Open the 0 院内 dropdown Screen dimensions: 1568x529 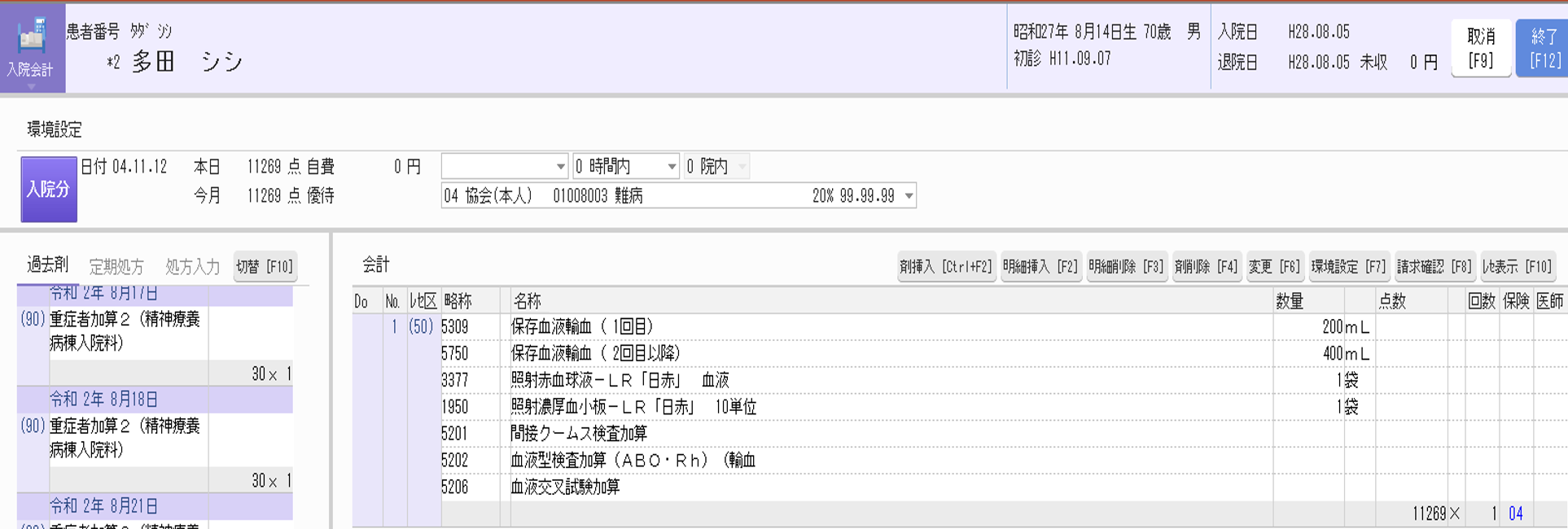click(x=716, y=167)
